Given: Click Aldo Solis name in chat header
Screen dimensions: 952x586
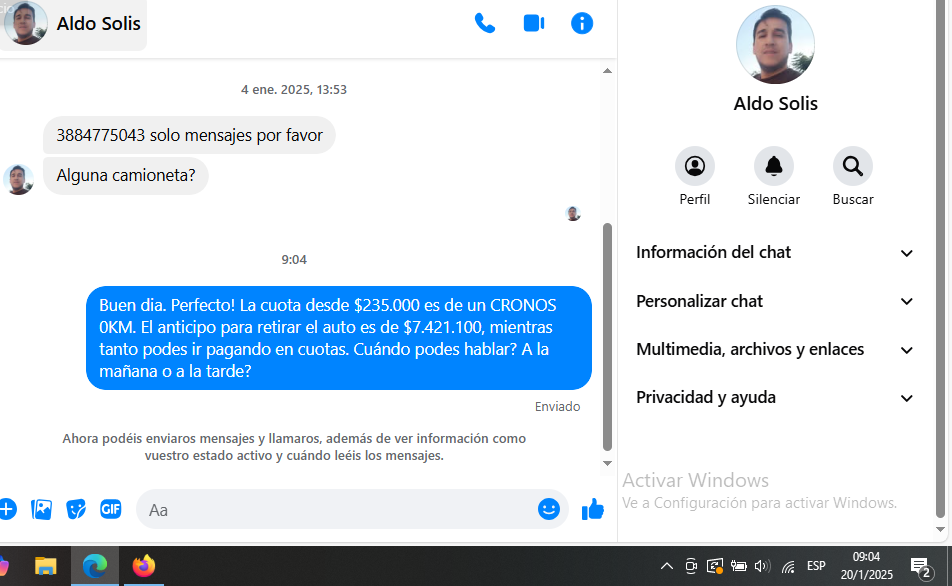Looking at the screenshot, I should pos(98,23).
